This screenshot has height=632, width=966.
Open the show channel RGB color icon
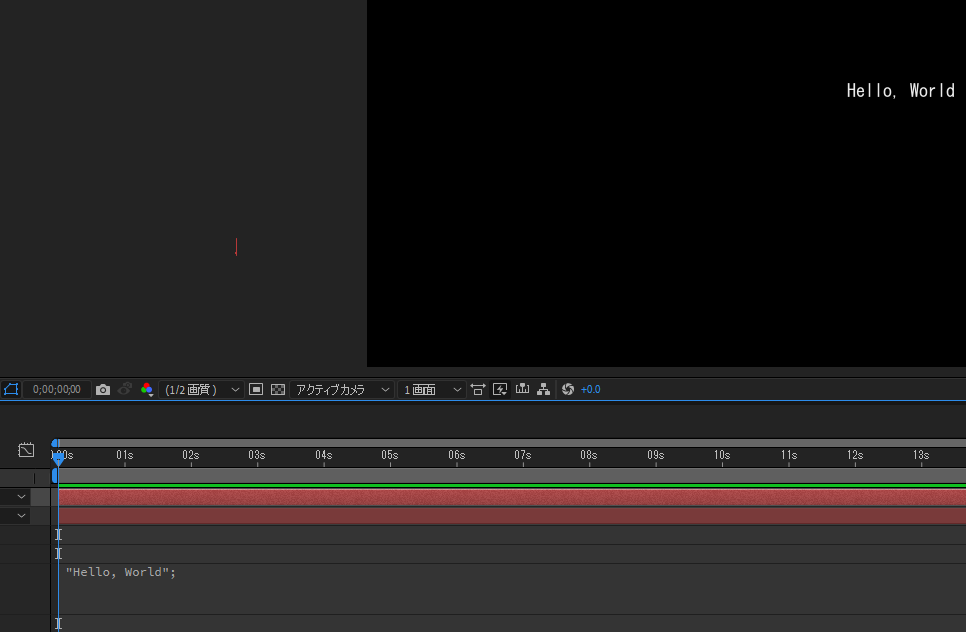tap(147, 389)
